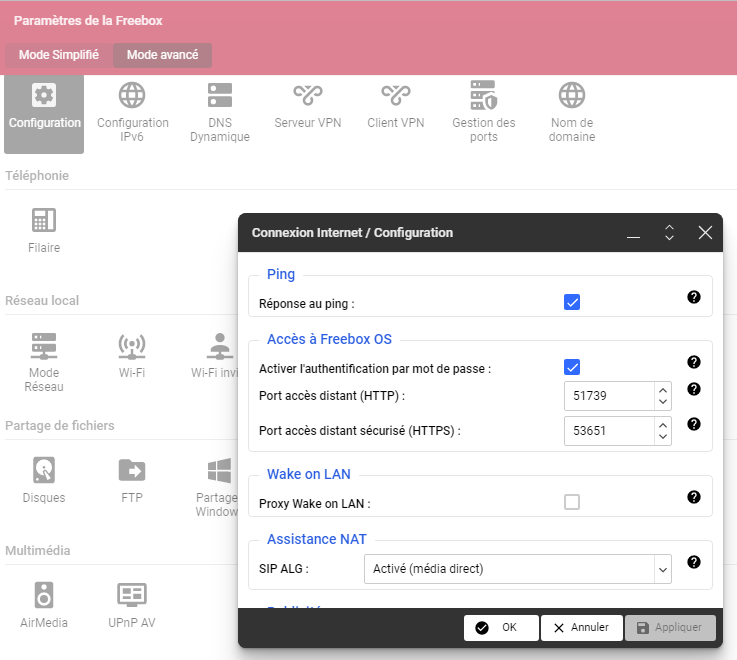Viewport: 737px width, 660px height.
Task: Open the AirMedia icon
Action: click(44, 605)
